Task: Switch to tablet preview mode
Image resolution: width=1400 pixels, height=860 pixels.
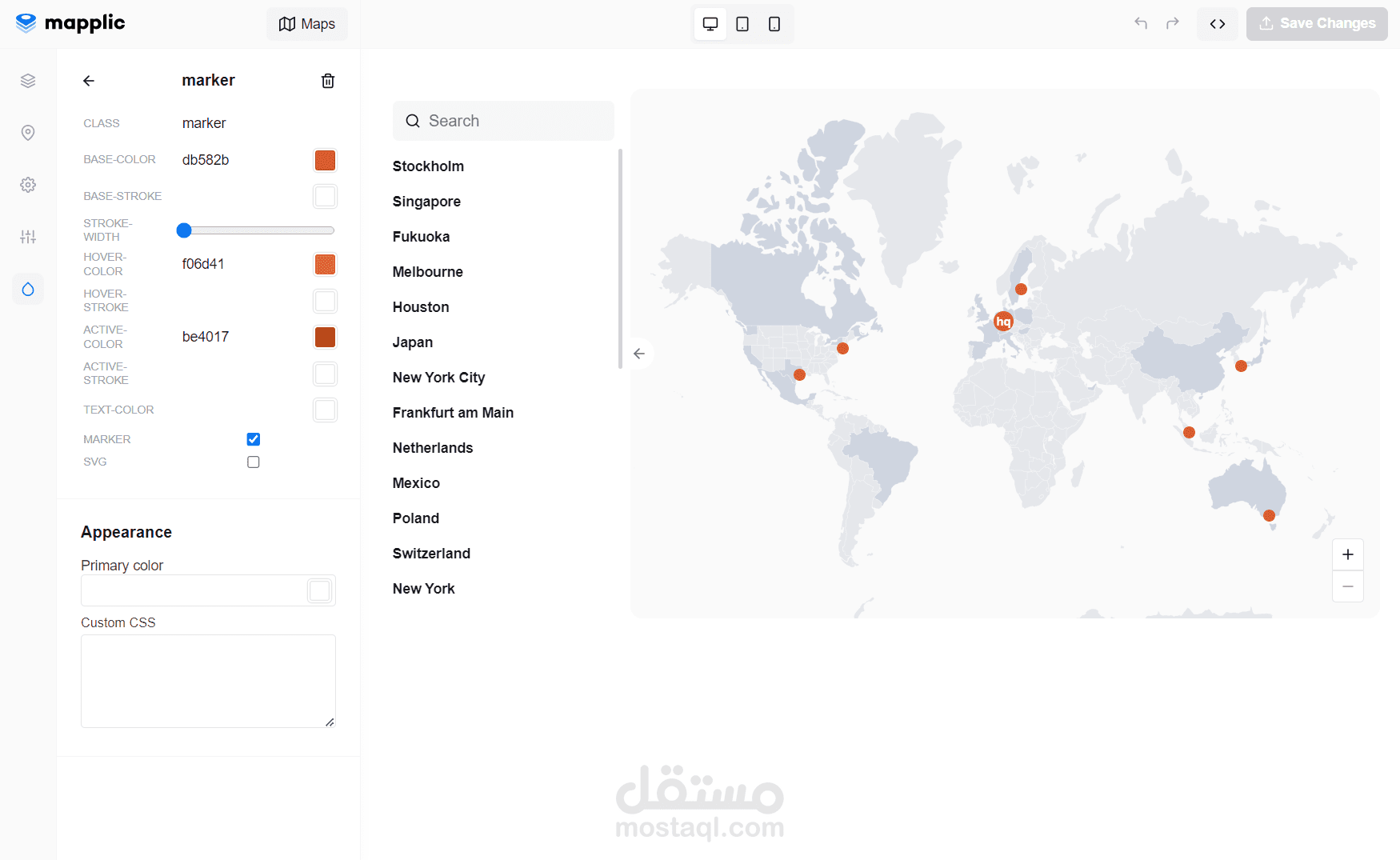Action: 742,24
